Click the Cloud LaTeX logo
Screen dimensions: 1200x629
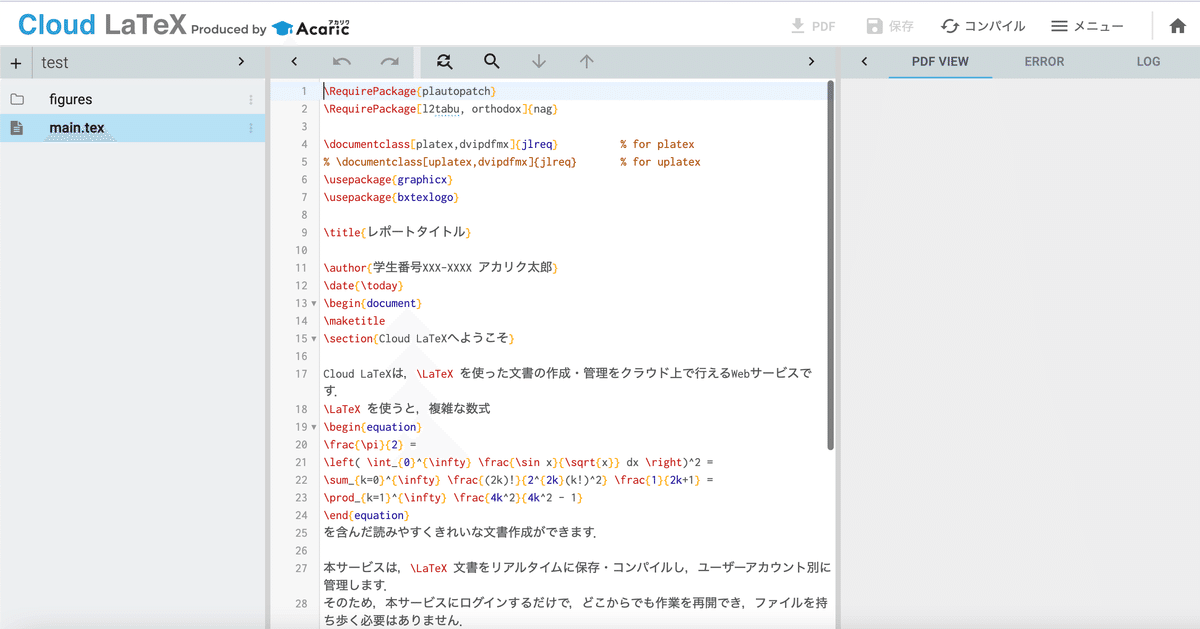pyautogui.click(x=102, y=25)
